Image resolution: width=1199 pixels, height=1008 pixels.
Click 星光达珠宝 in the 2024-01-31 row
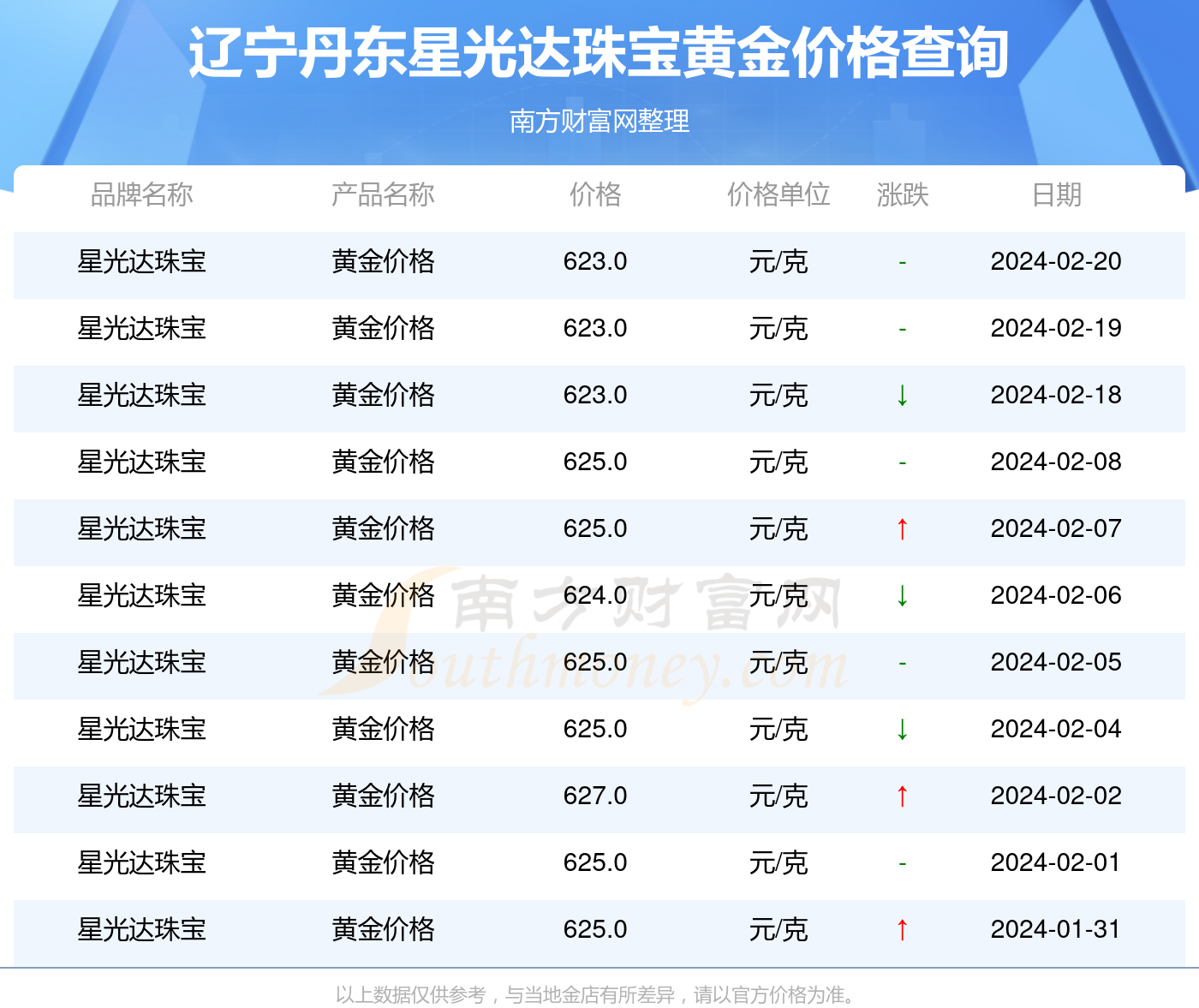142,929
